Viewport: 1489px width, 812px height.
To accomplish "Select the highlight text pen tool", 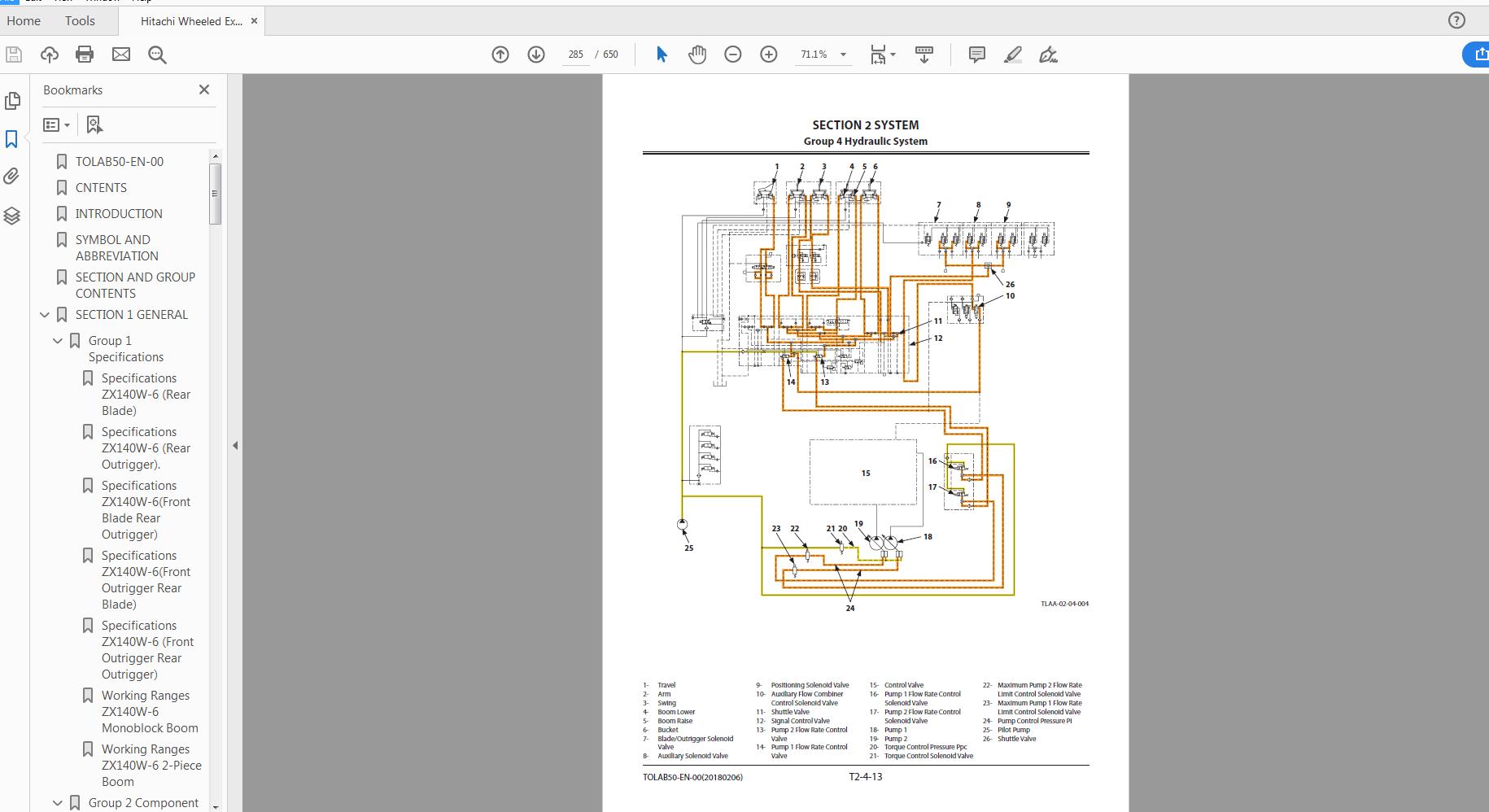I will [x=1013, y=55].
